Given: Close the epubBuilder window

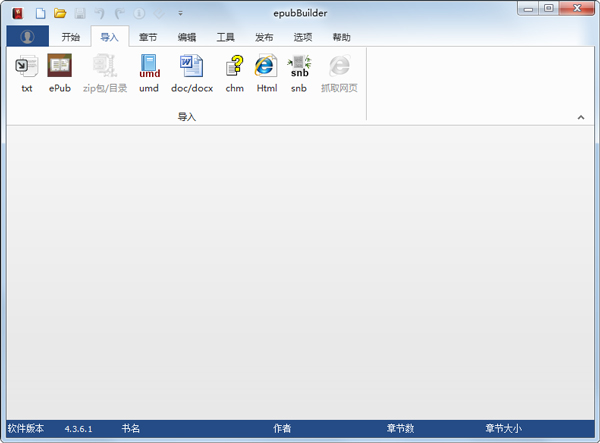Looking at the screenshot, I should 577,8.
